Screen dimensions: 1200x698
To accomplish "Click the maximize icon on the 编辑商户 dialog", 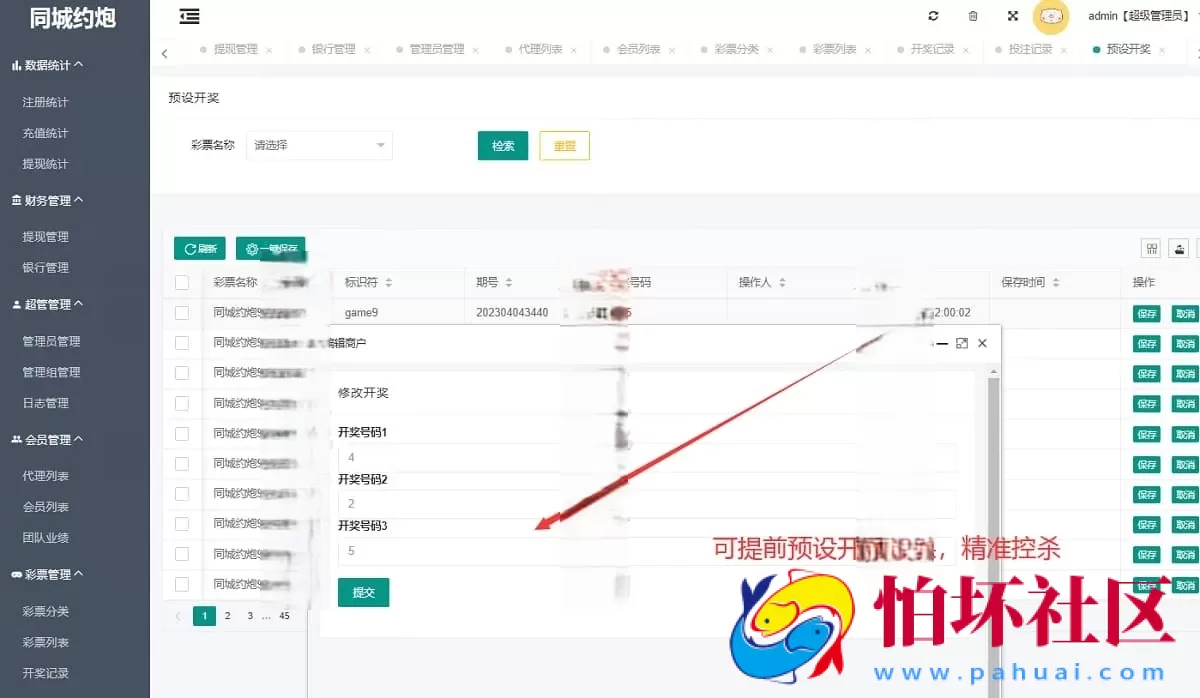I will (x=962, y=342).
